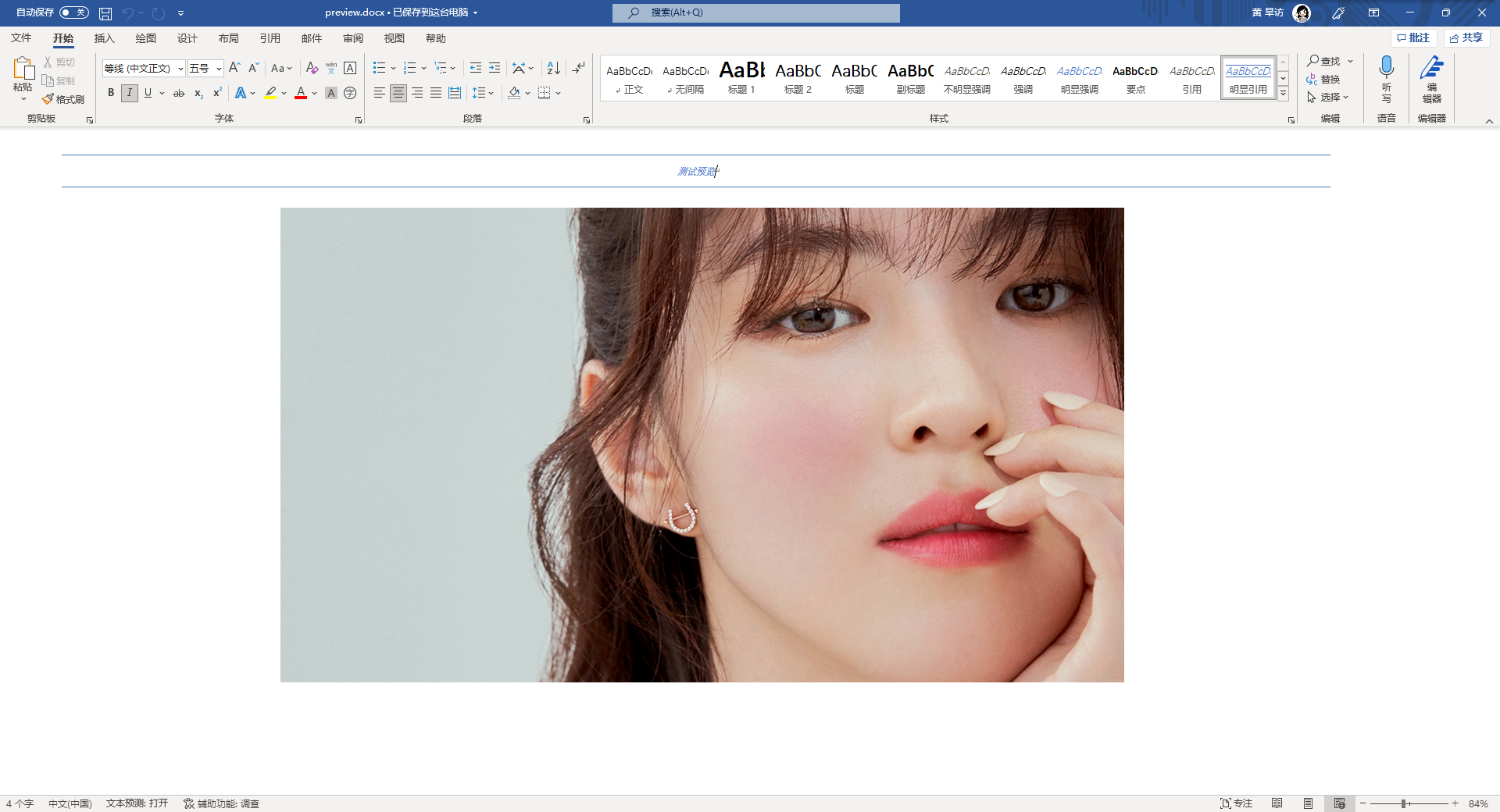
Task: Open the font name dropdown
Action: tap(180, 69)
